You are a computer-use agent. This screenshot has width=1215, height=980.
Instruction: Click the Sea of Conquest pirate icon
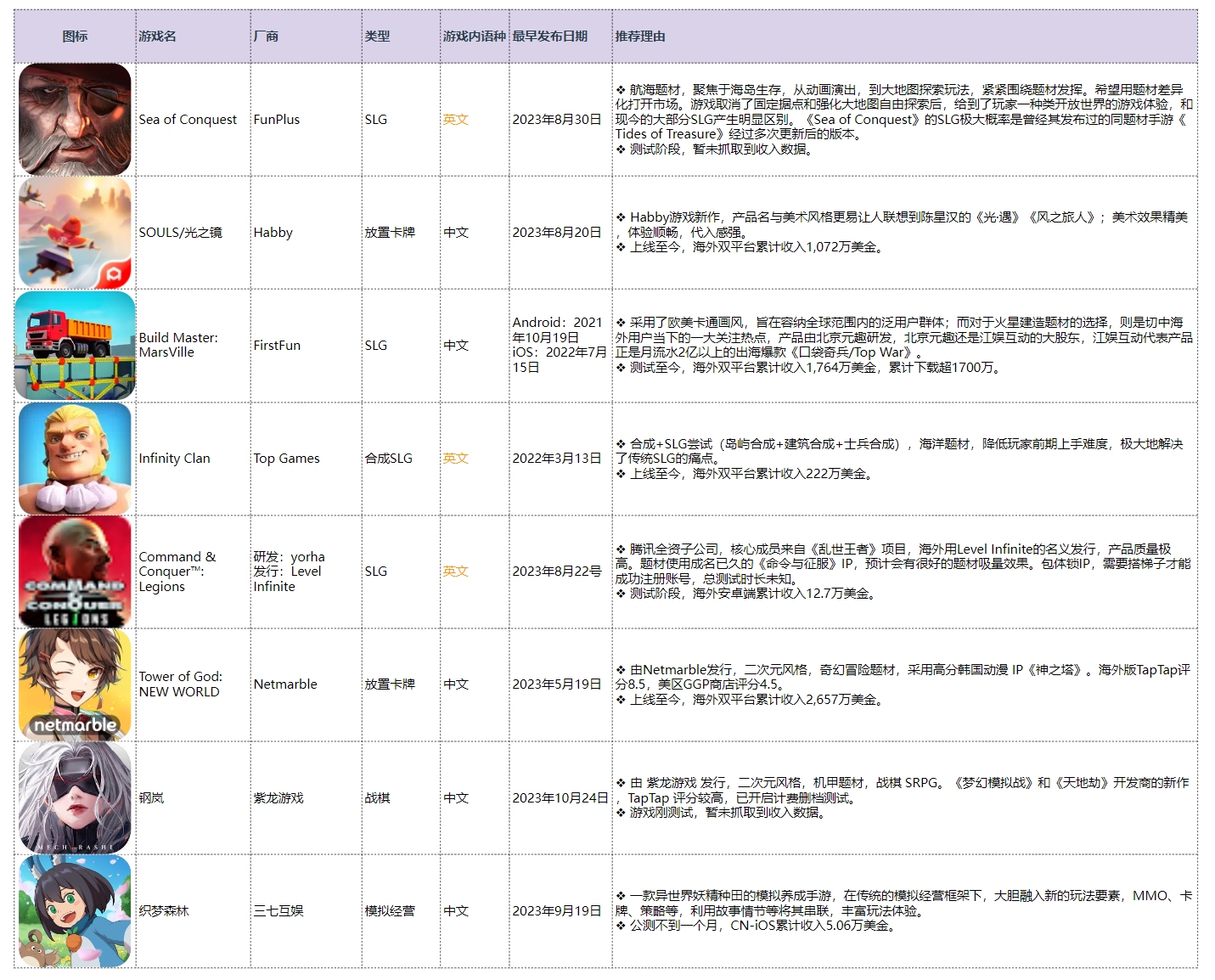(75, 120)
